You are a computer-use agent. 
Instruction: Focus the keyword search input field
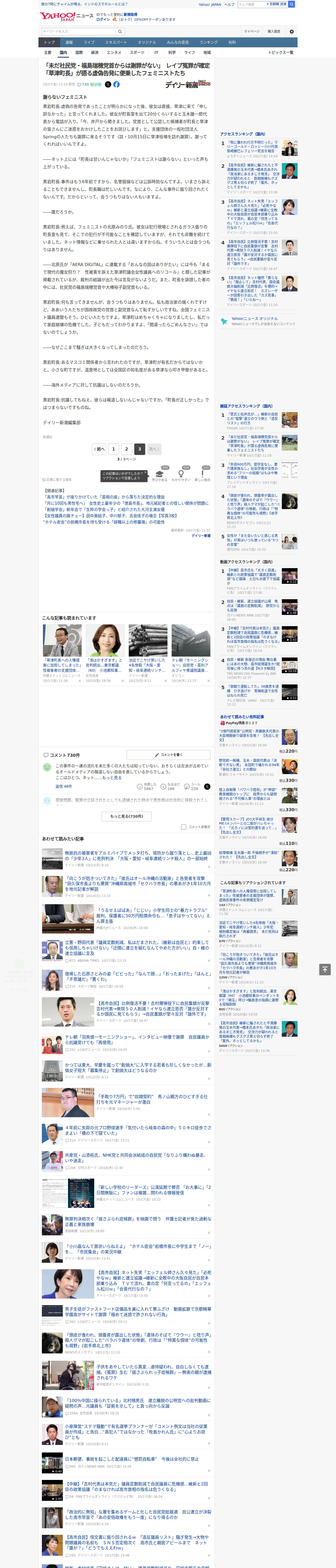pyautogui.click(x=78, y=31)
